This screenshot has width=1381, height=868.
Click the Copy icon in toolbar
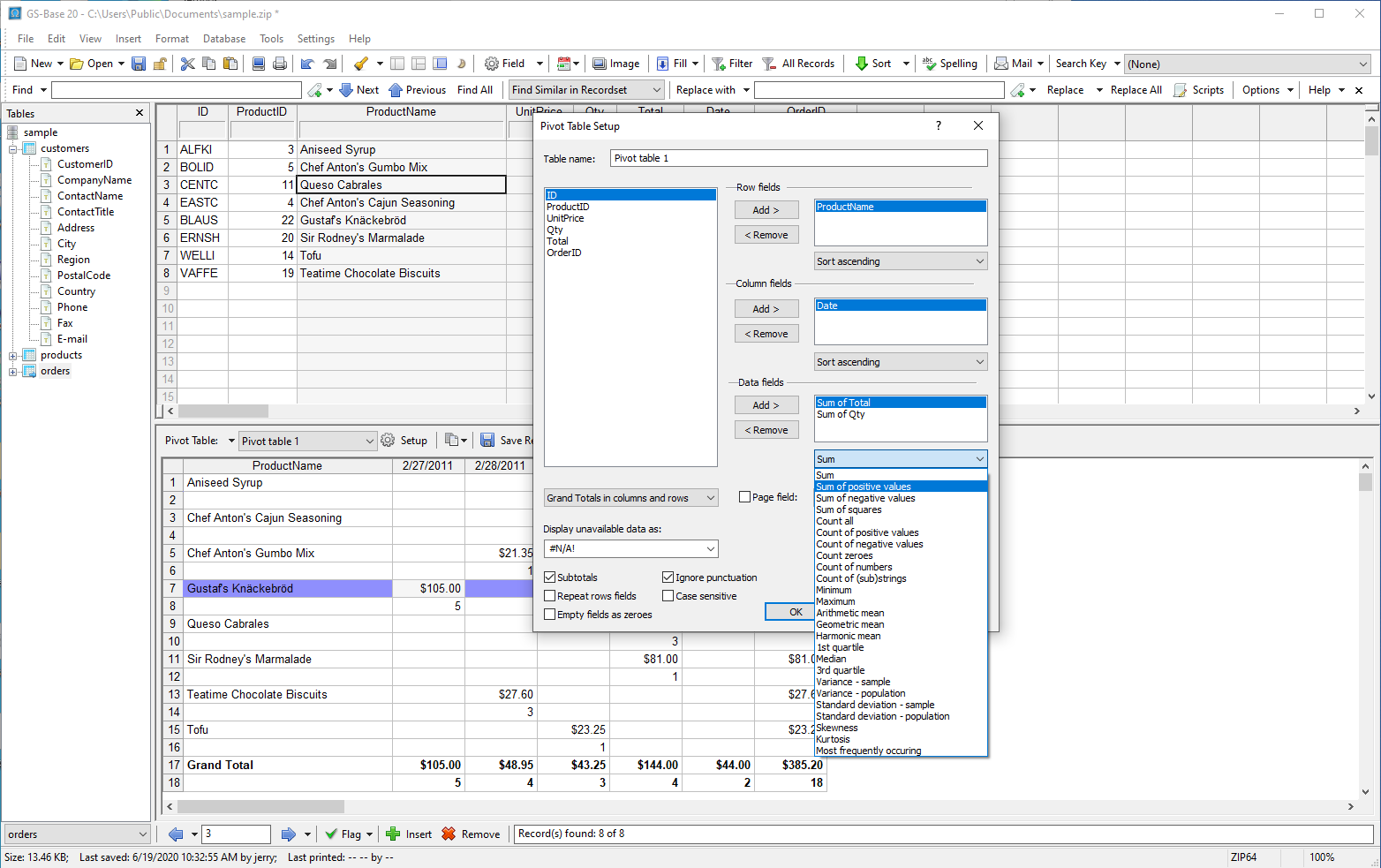(209, 64)
